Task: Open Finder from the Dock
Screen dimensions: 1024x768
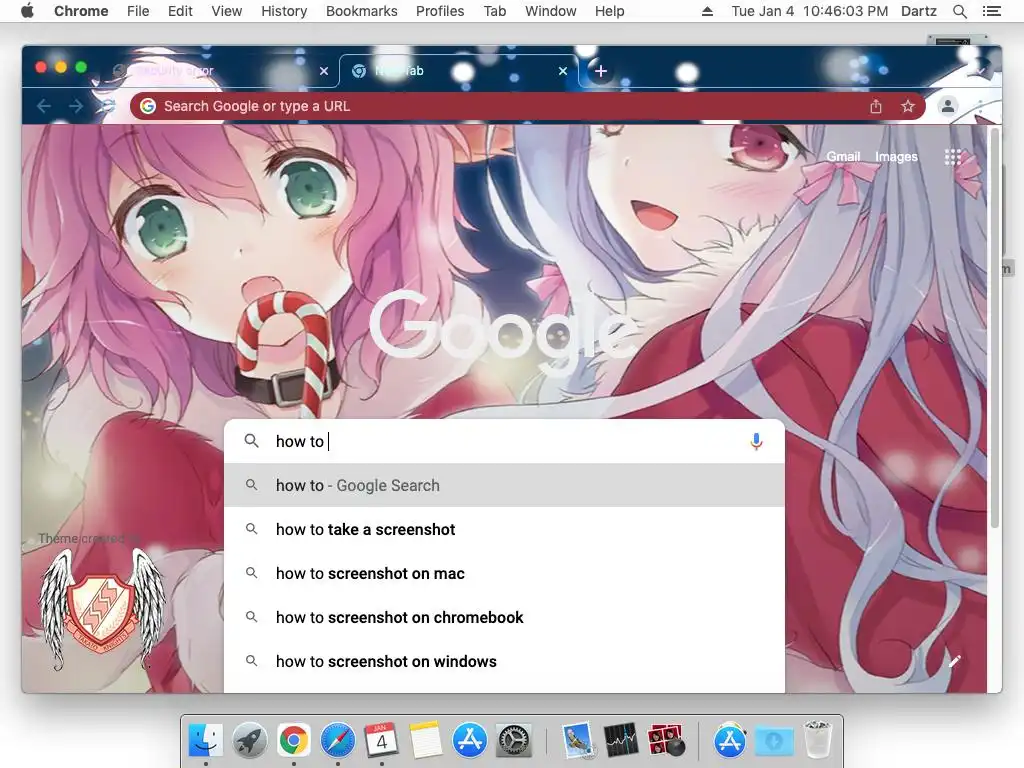Action: tap(206, 740)
